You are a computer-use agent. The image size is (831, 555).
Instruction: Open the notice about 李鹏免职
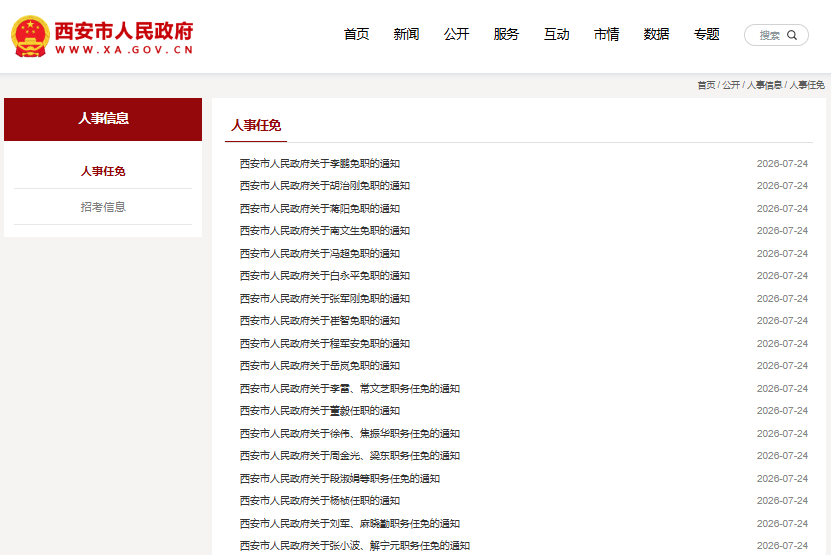point(320,164)
